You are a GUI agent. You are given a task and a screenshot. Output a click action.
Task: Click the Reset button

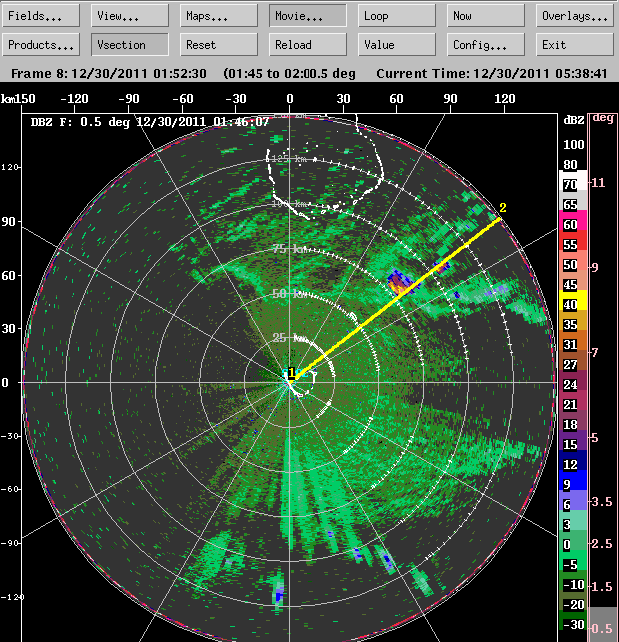[x=219, y=44]
